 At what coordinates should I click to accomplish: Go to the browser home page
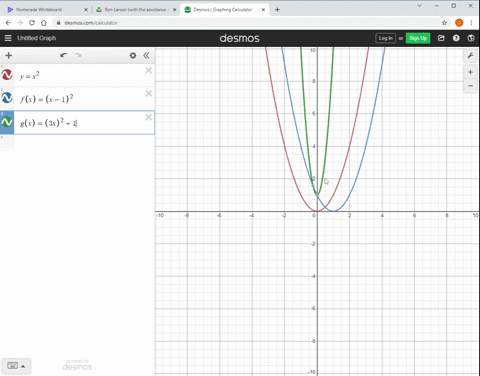click(44, 23)
